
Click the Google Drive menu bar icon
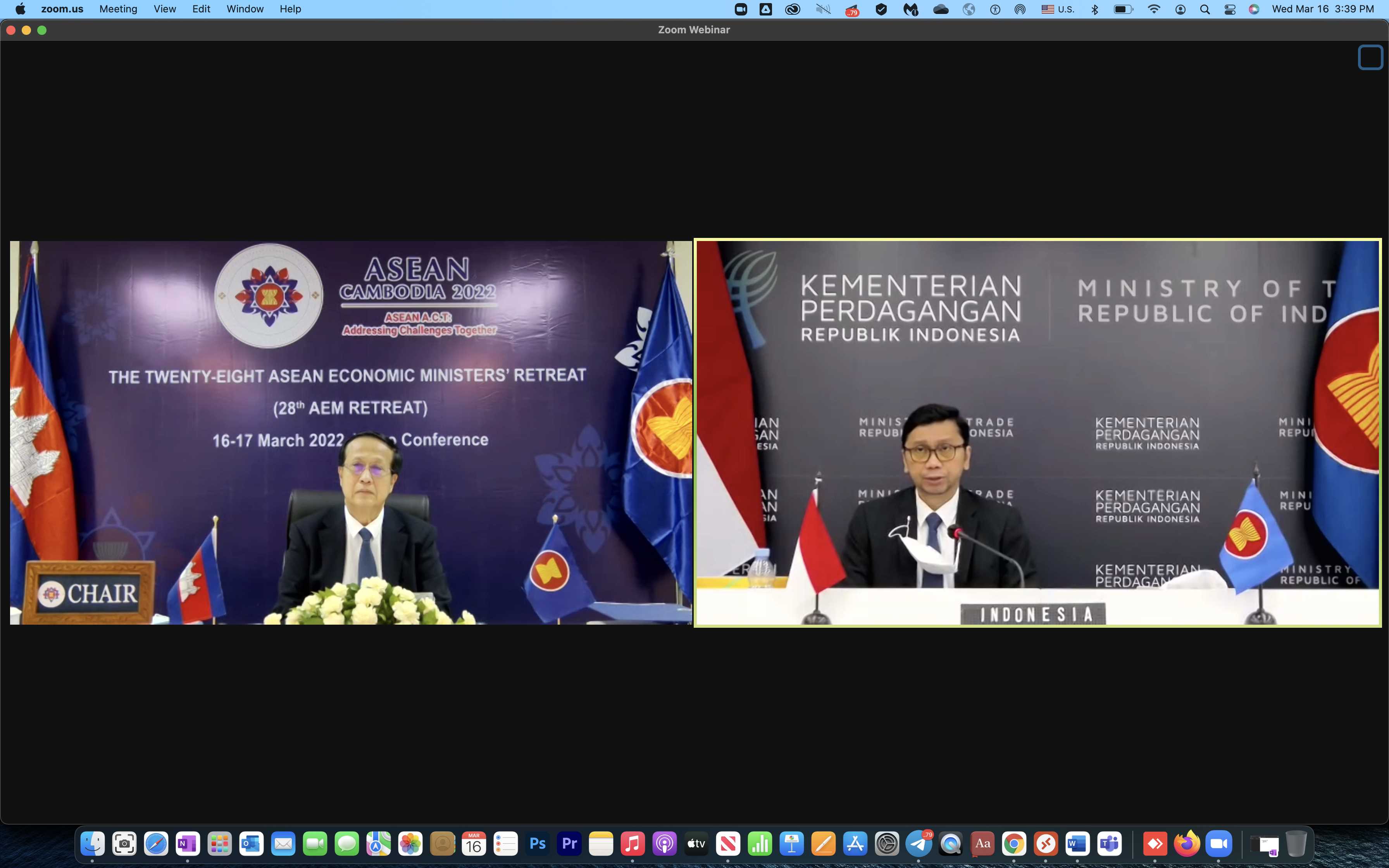click(x=766, y=9)
